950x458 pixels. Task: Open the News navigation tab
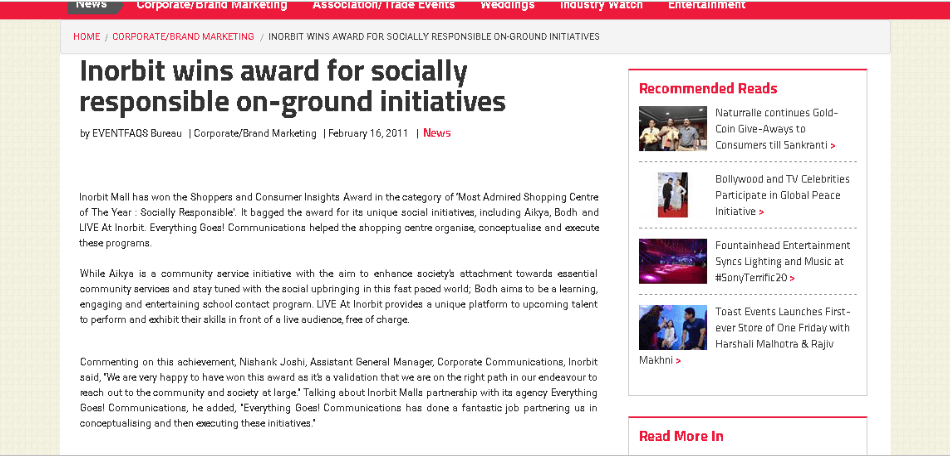[x=93, y=5]
